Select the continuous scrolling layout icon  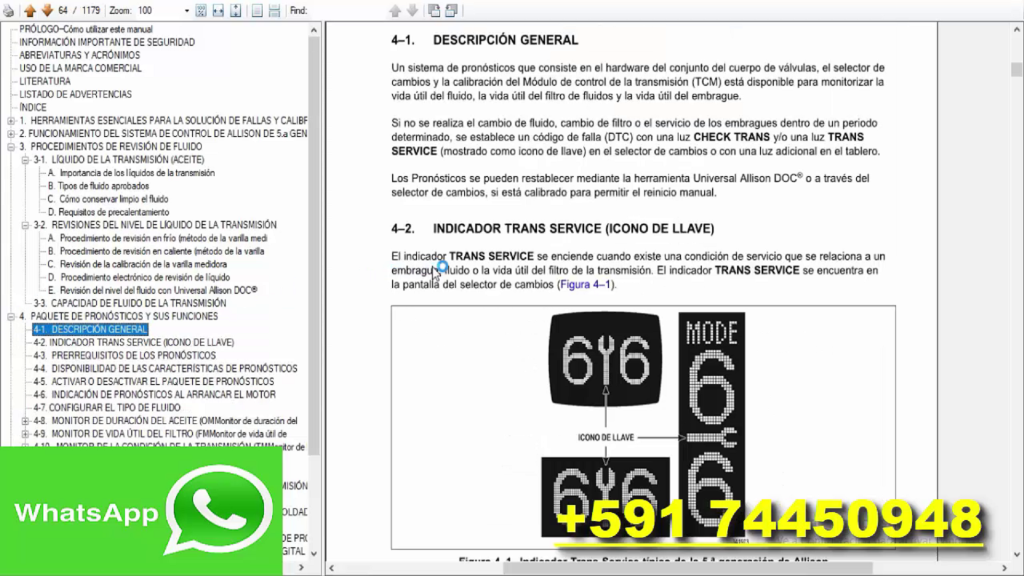point(276,9)
